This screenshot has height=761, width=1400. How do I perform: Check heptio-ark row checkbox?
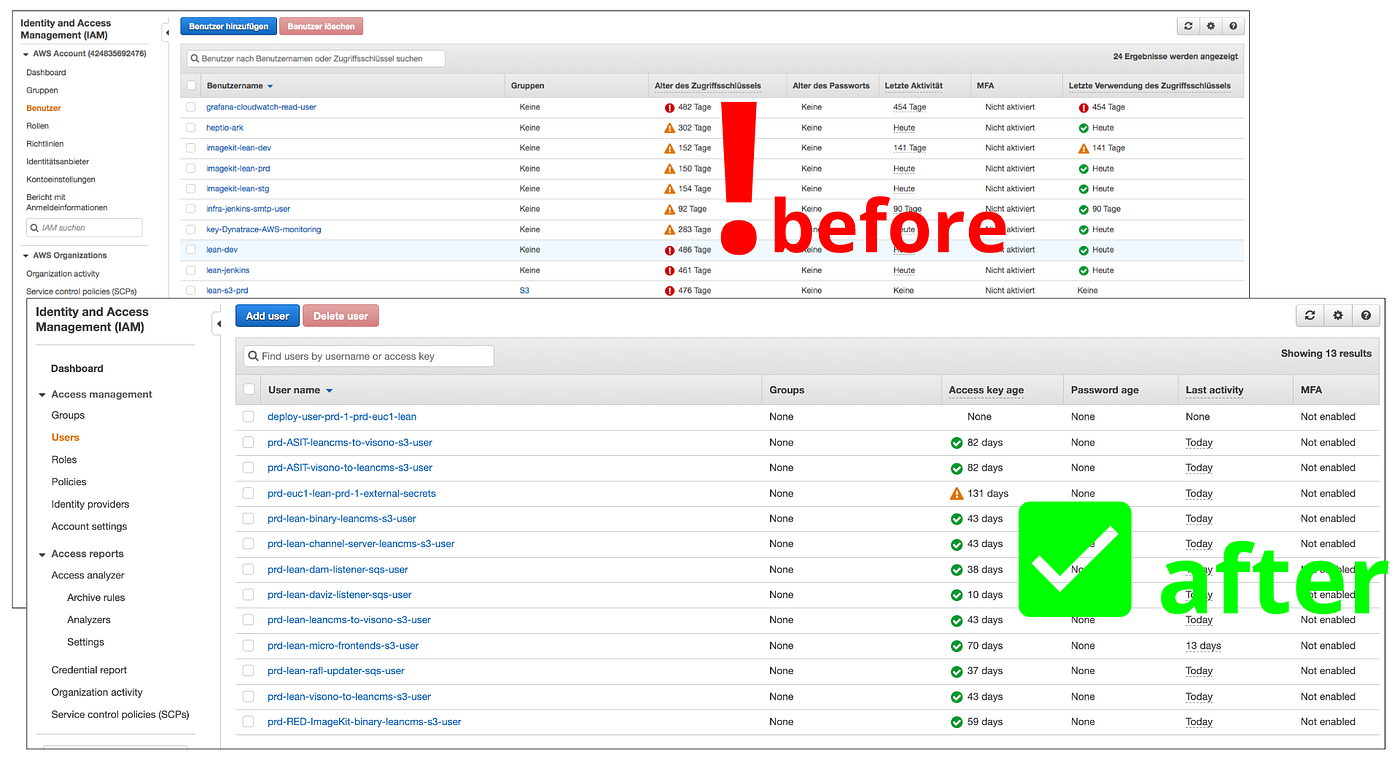pyautogui.click(x=191, y=128)
